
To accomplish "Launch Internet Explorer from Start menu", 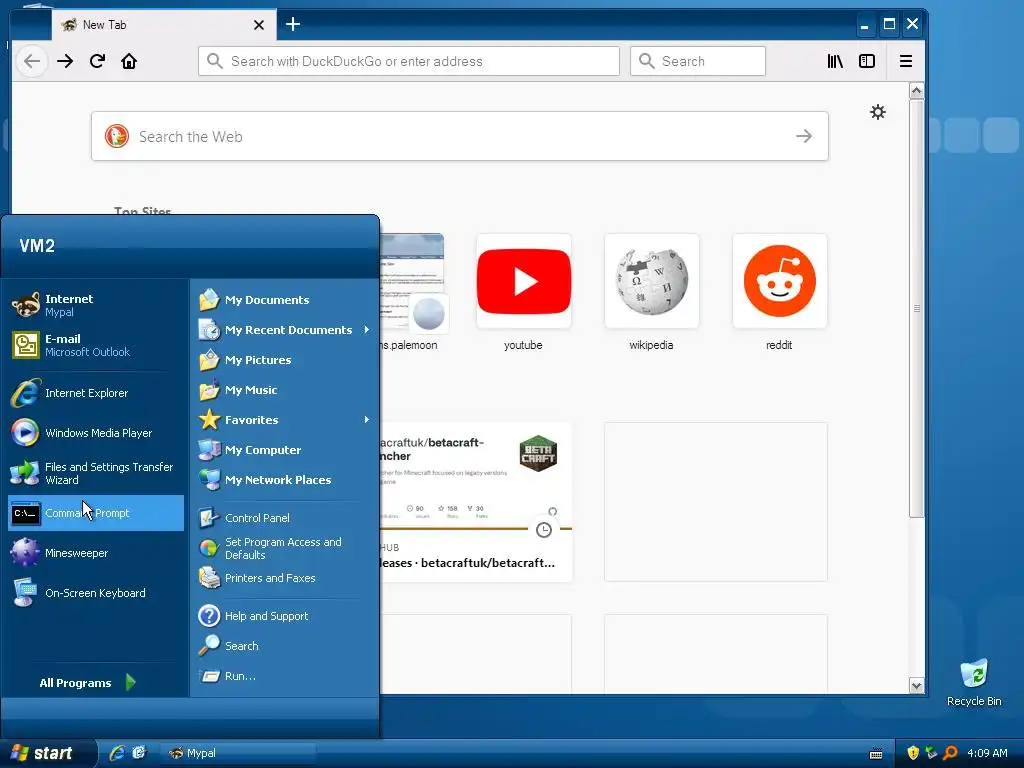I will point(95,393).
